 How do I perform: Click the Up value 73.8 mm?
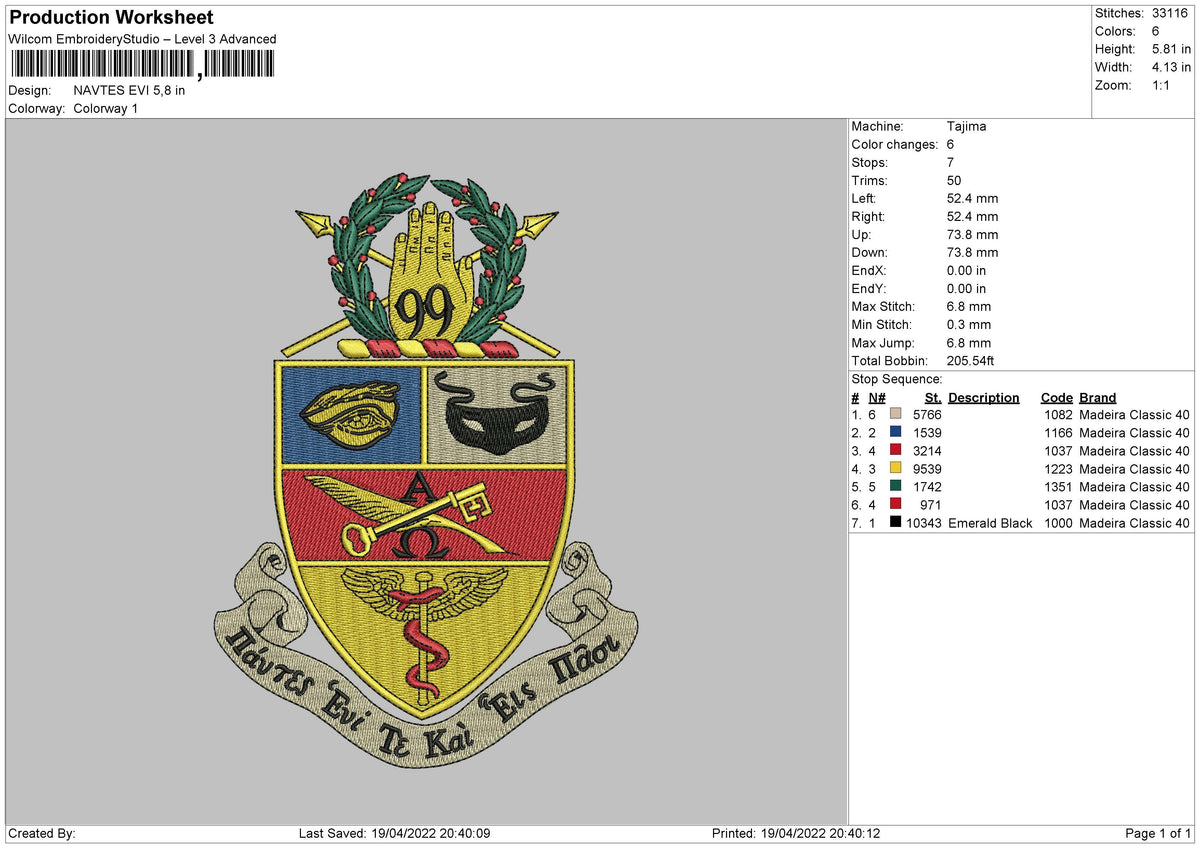tap(972, 234)
